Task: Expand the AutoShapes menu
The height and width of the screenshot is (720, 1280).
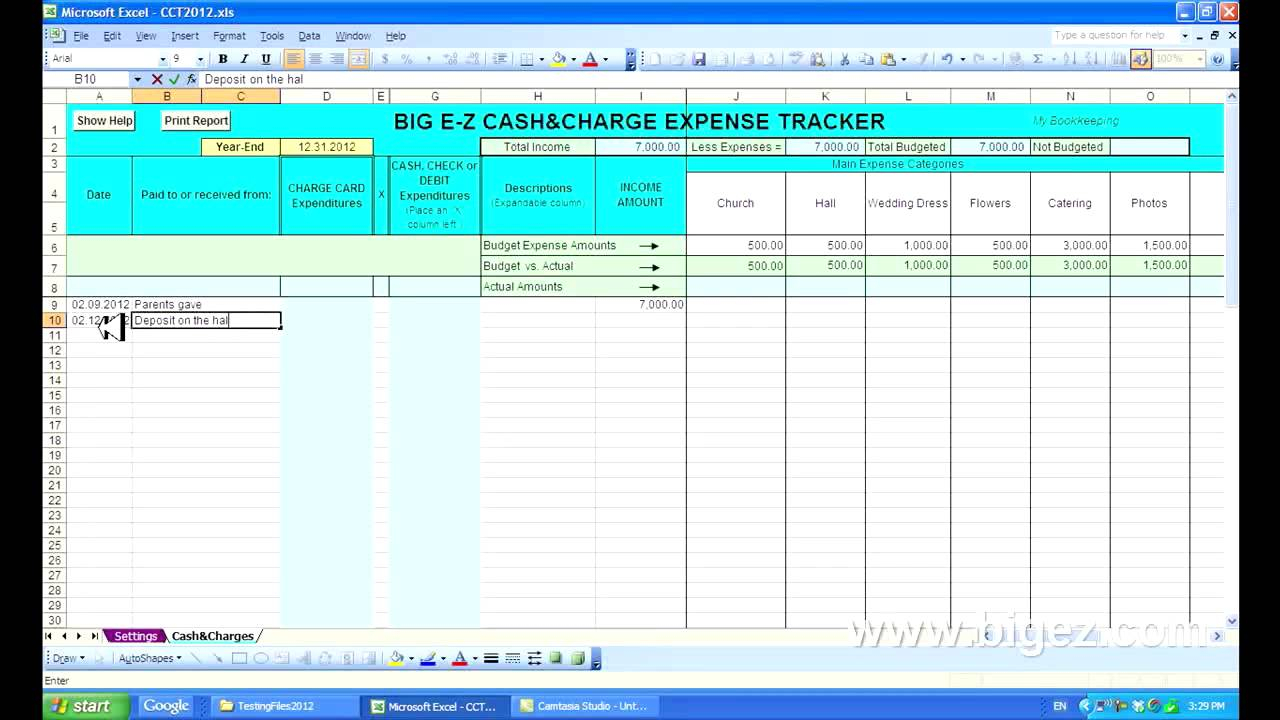Action: 148,657
